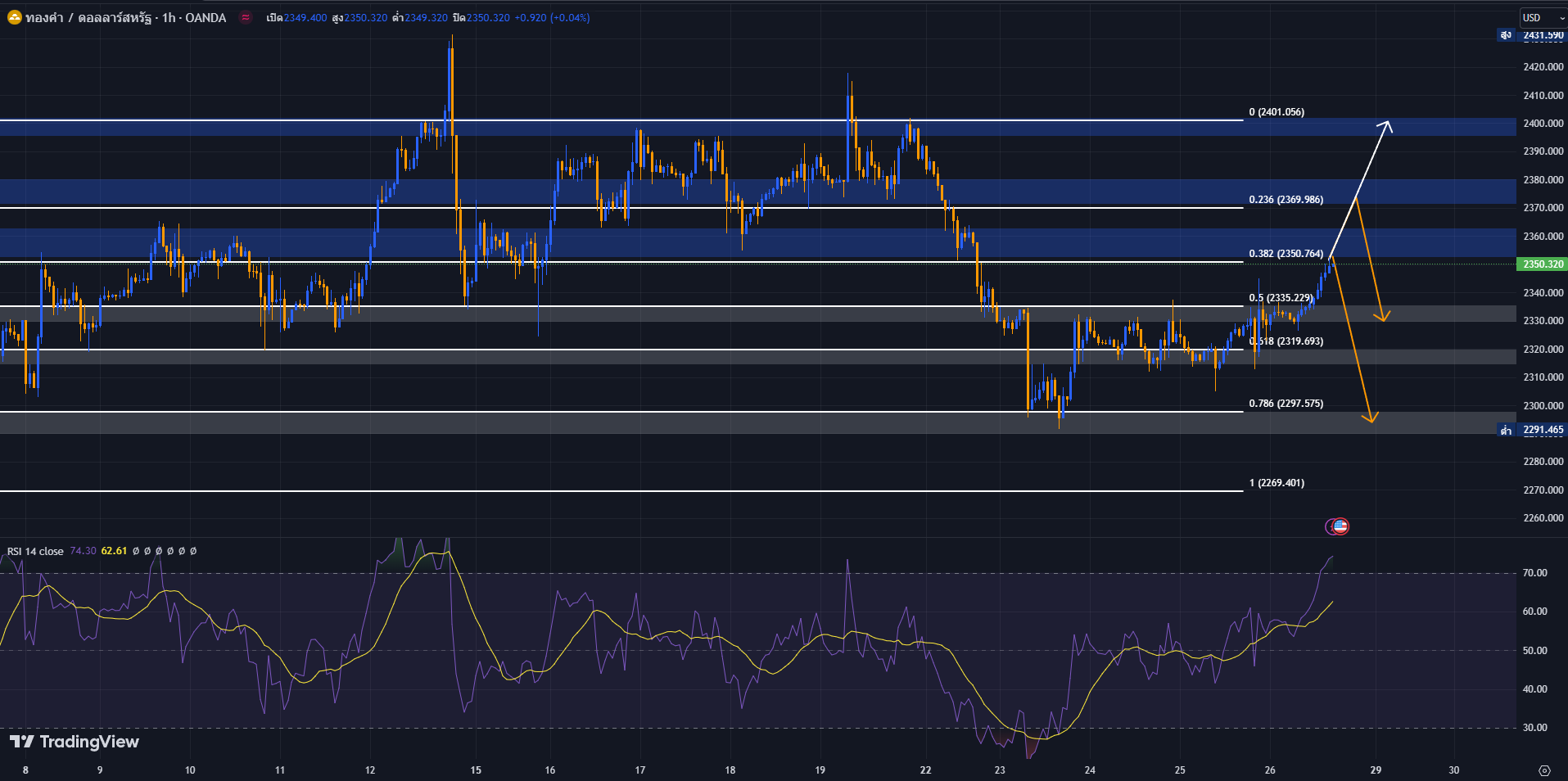Click the green current price label 2350.320

pyautogui.click(x=1543, y=264)
